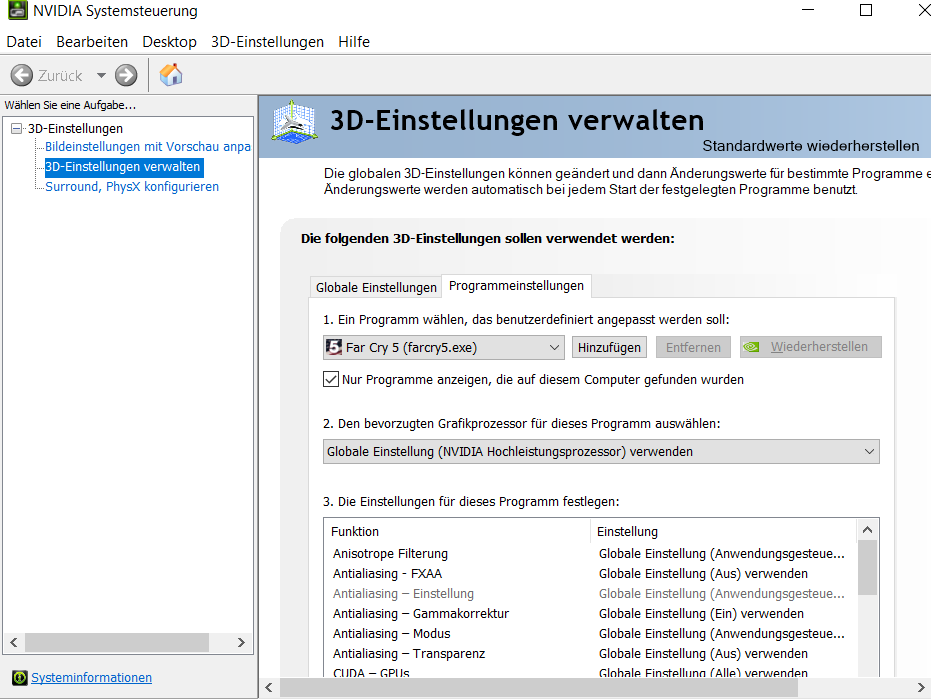The width and height of the screenshot is (931, 699).
Task: Click the Systeminformationen icon
Action: coord(20,678)
